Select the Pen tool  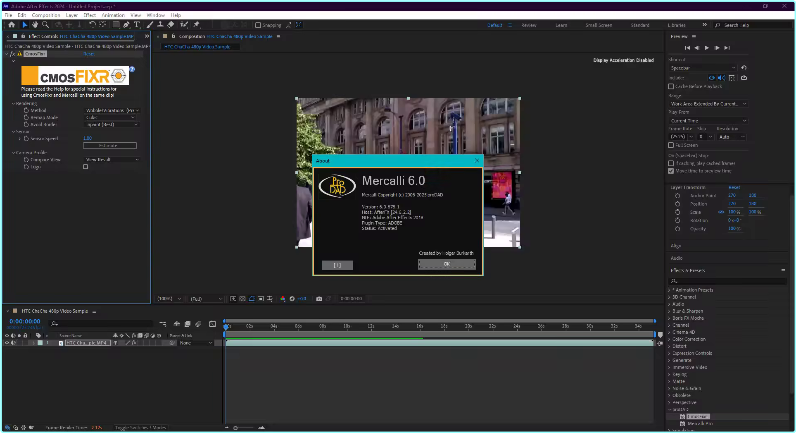click(128, 24)
